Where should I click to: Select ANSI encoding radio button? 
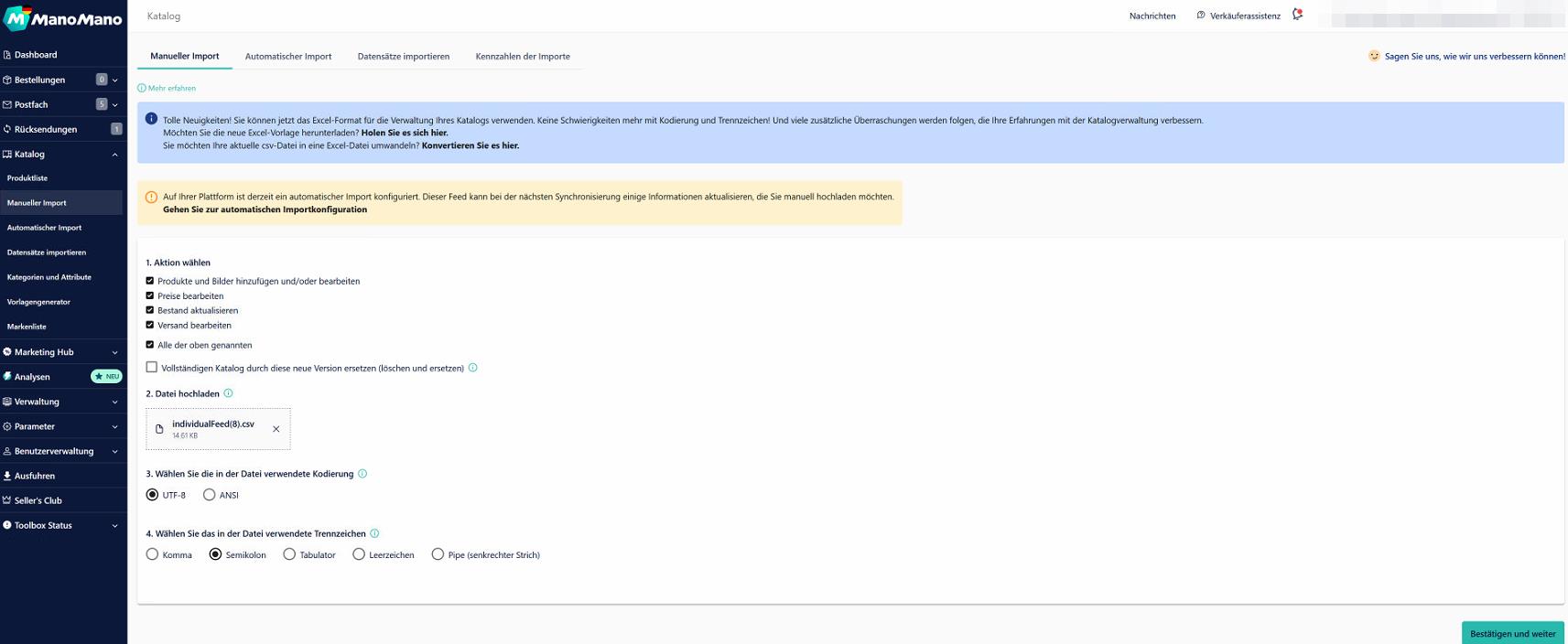click(x=210, y=495)
